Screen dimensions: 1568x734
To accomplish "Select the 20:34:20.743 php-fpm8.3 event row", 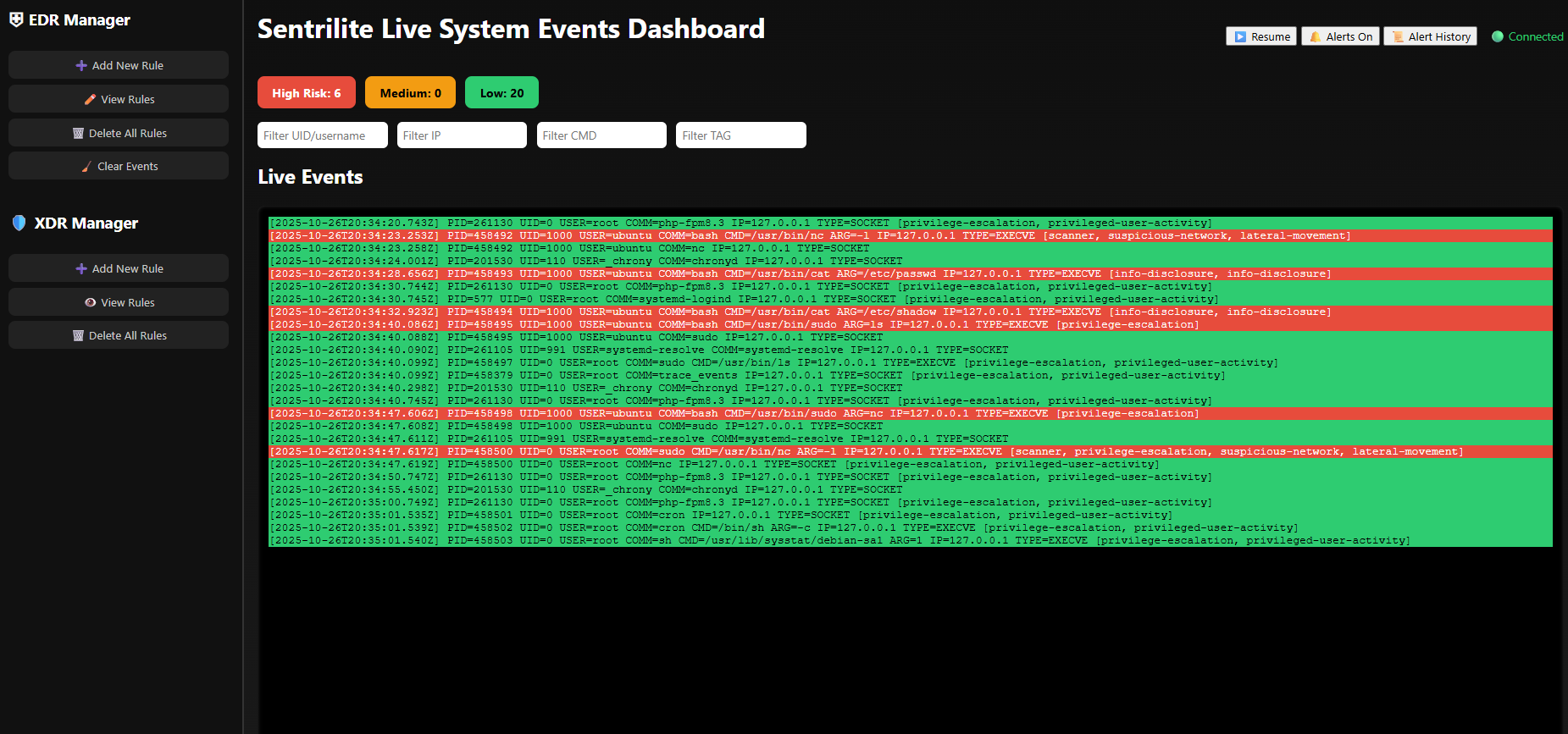I will [911, 224].
